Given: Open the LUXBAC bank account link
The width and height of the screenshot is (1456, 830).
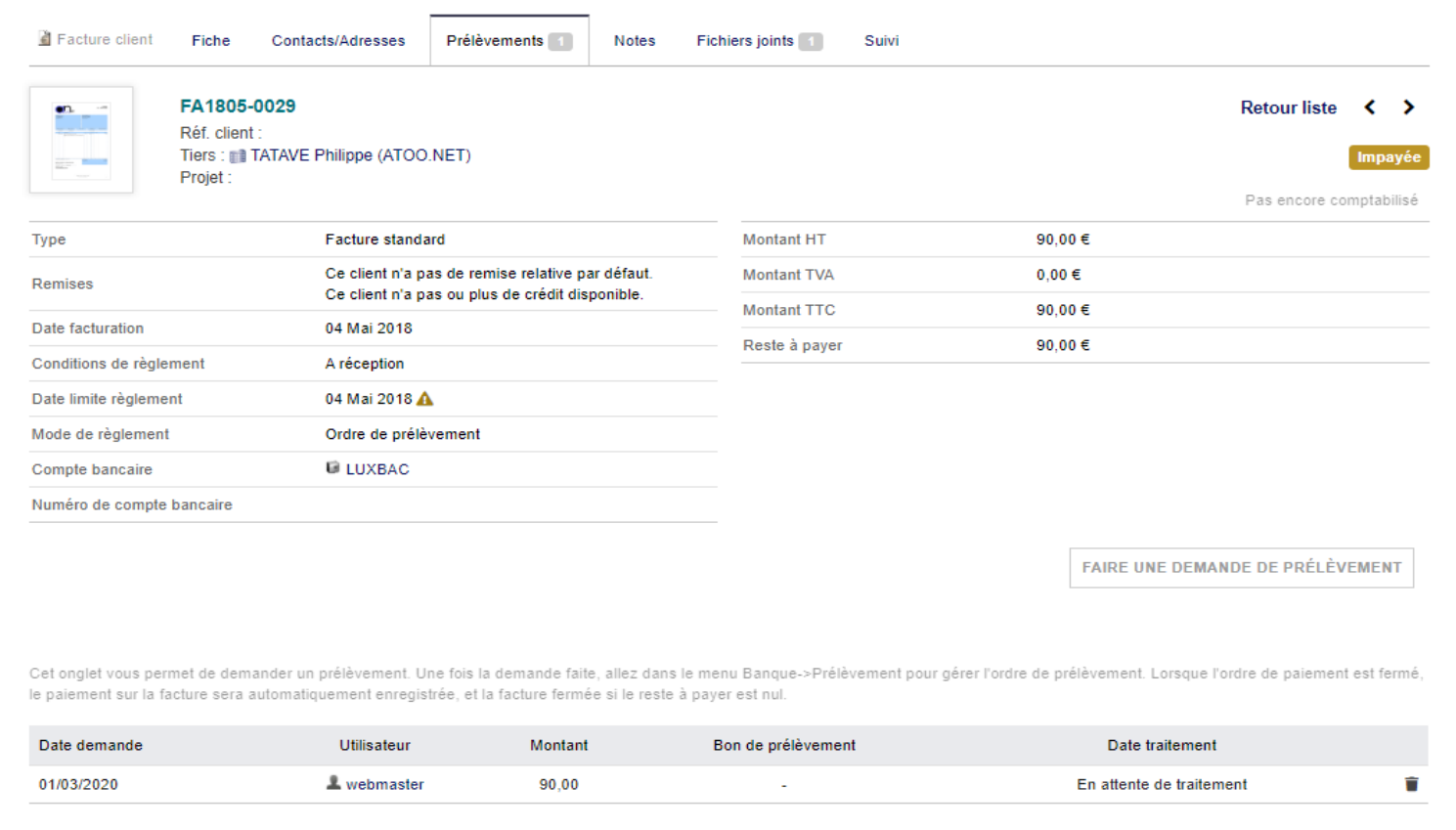Looking at the screenshot, I should [377, 469].
